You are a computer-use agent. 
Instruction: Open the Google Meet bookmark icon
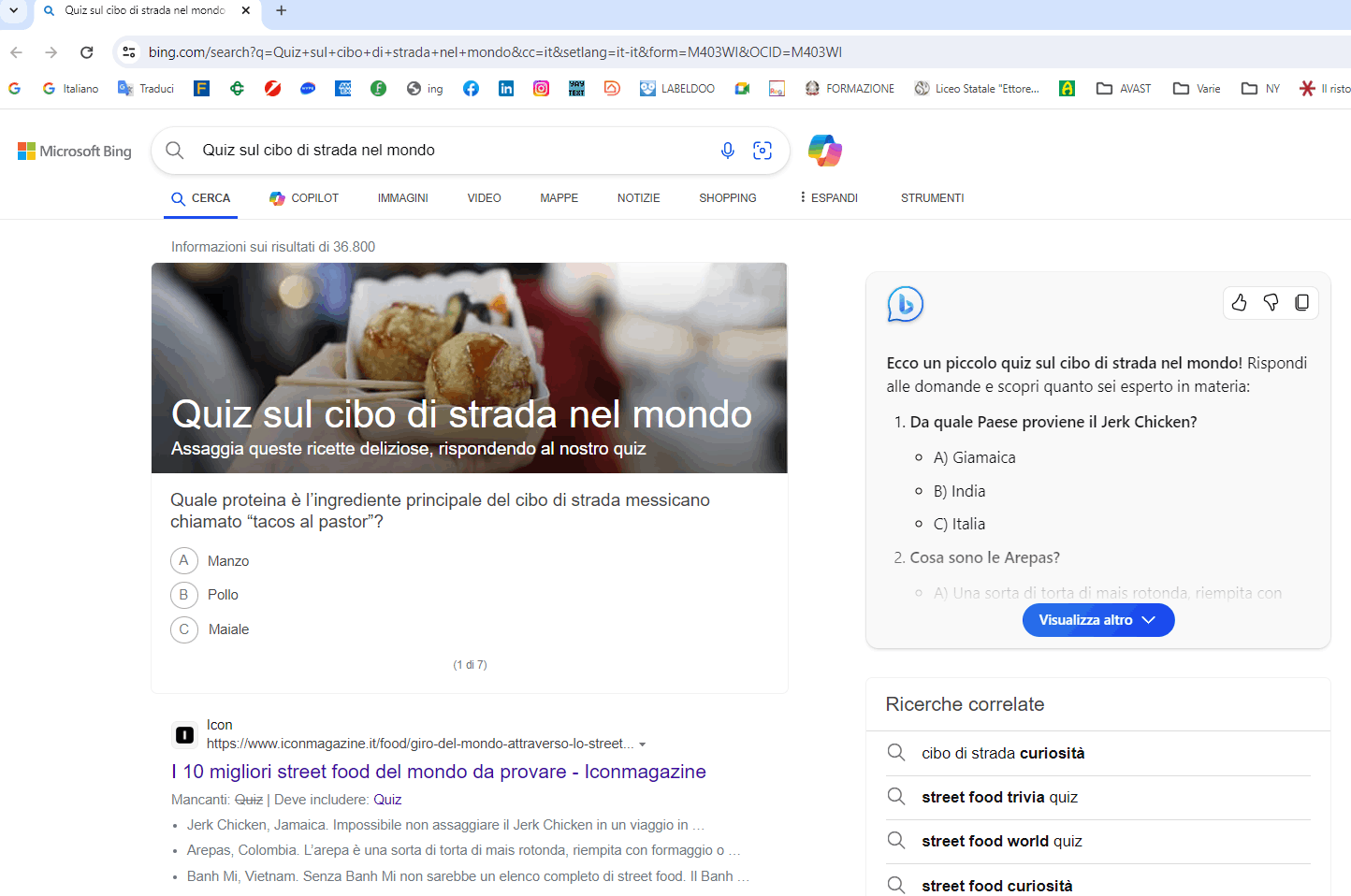point(742,88)
